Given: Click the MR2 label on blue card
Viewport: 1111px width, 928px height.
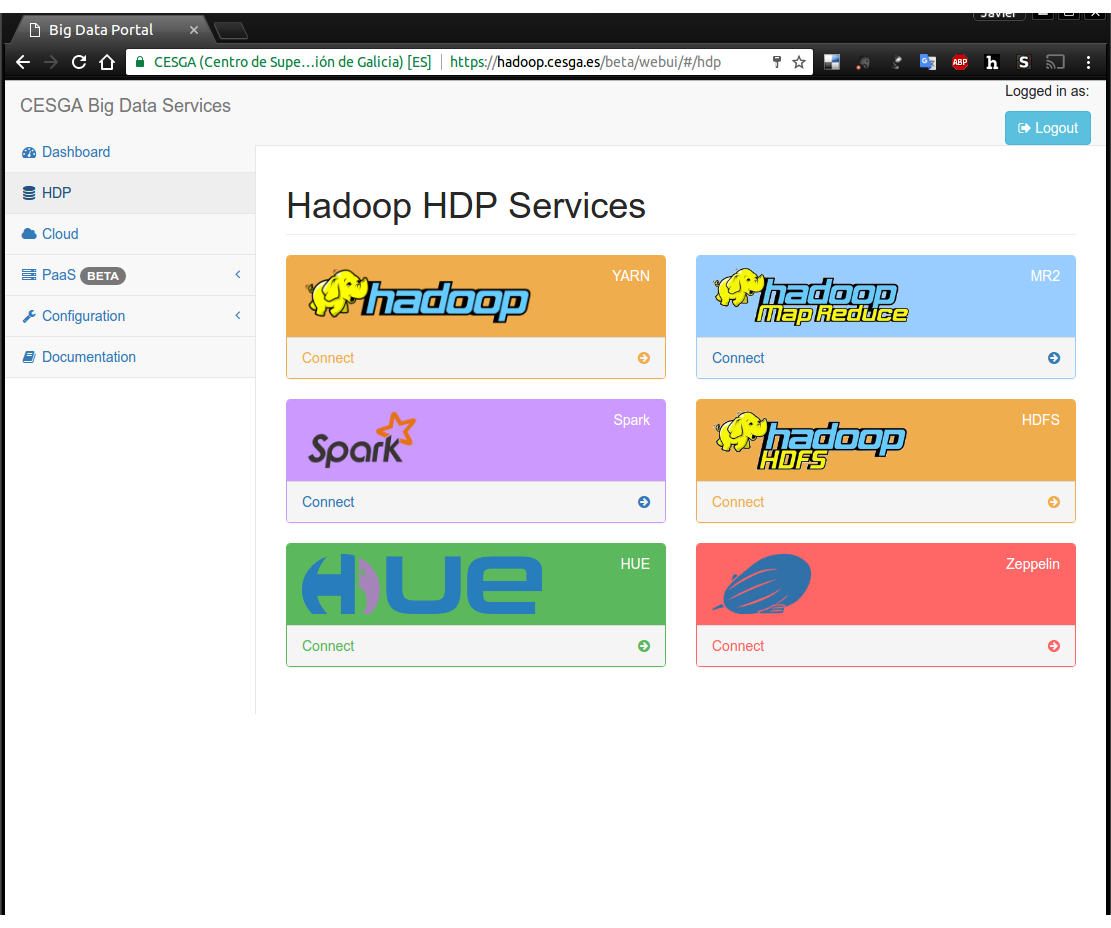Looking at the screenshot, I should 1045,276.
